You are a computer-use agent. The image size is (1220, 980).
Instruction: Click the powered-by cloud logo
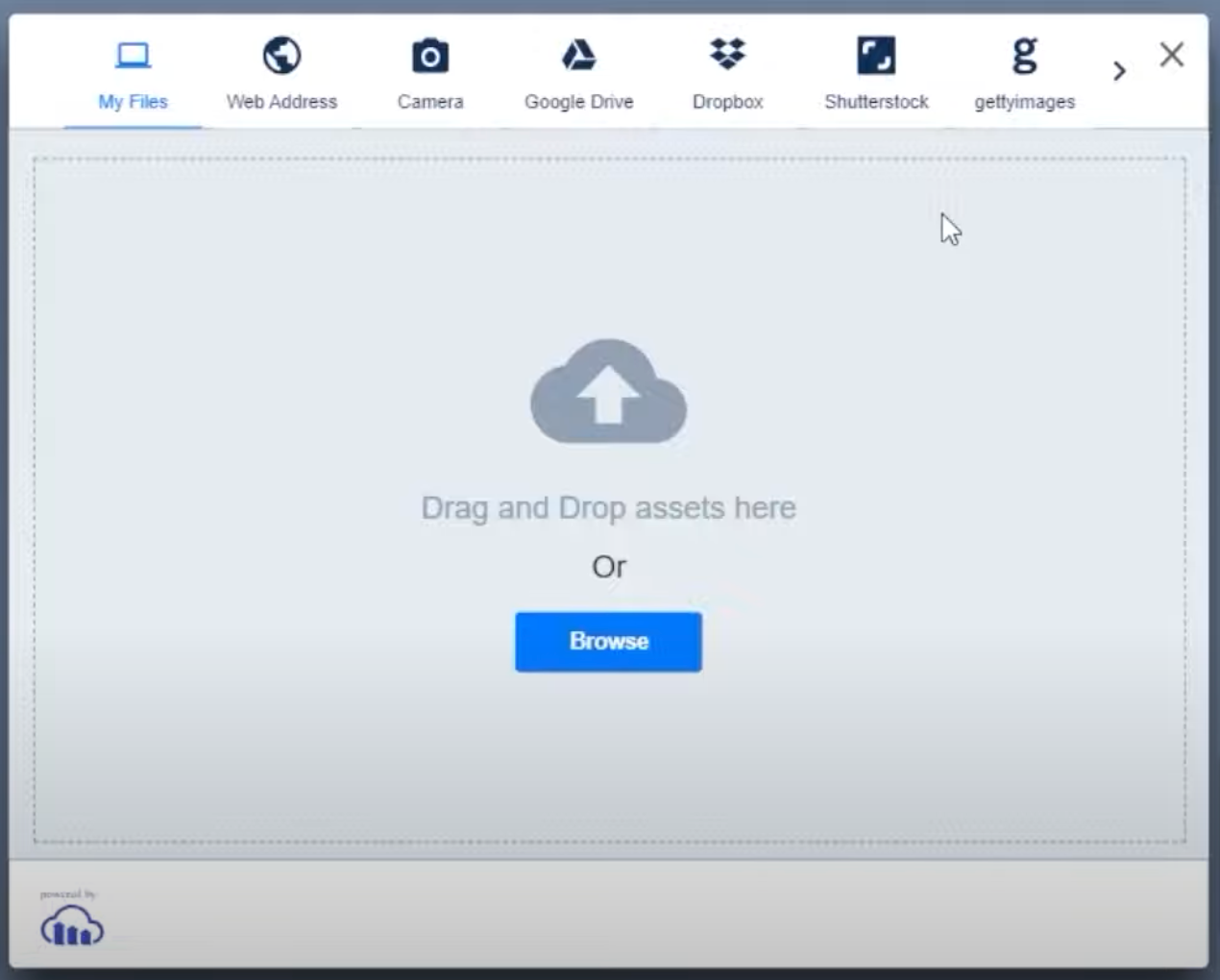72,925
